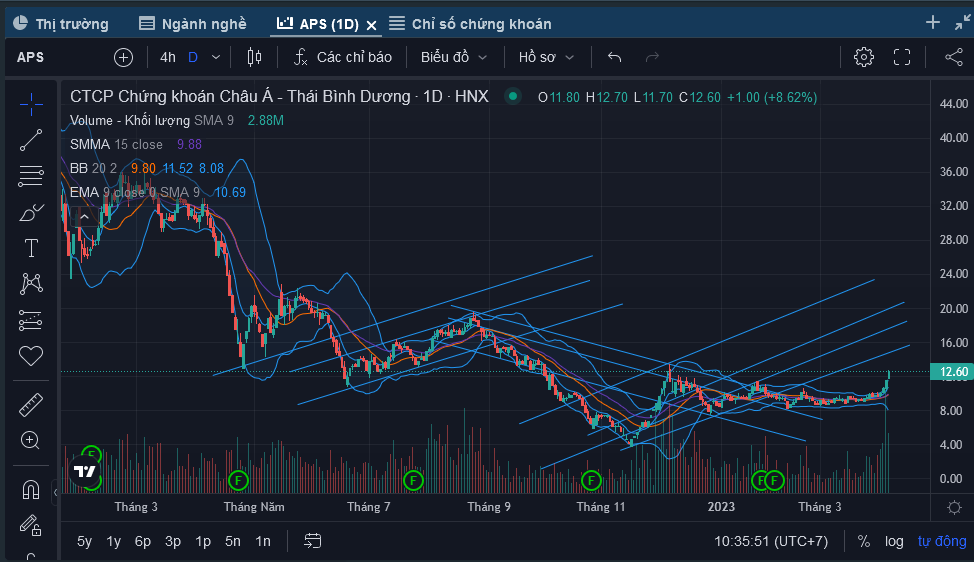Open the Fibonacci/horizontal lines tool
This screenshot has height=562, width=974.
tap(30, 176)
